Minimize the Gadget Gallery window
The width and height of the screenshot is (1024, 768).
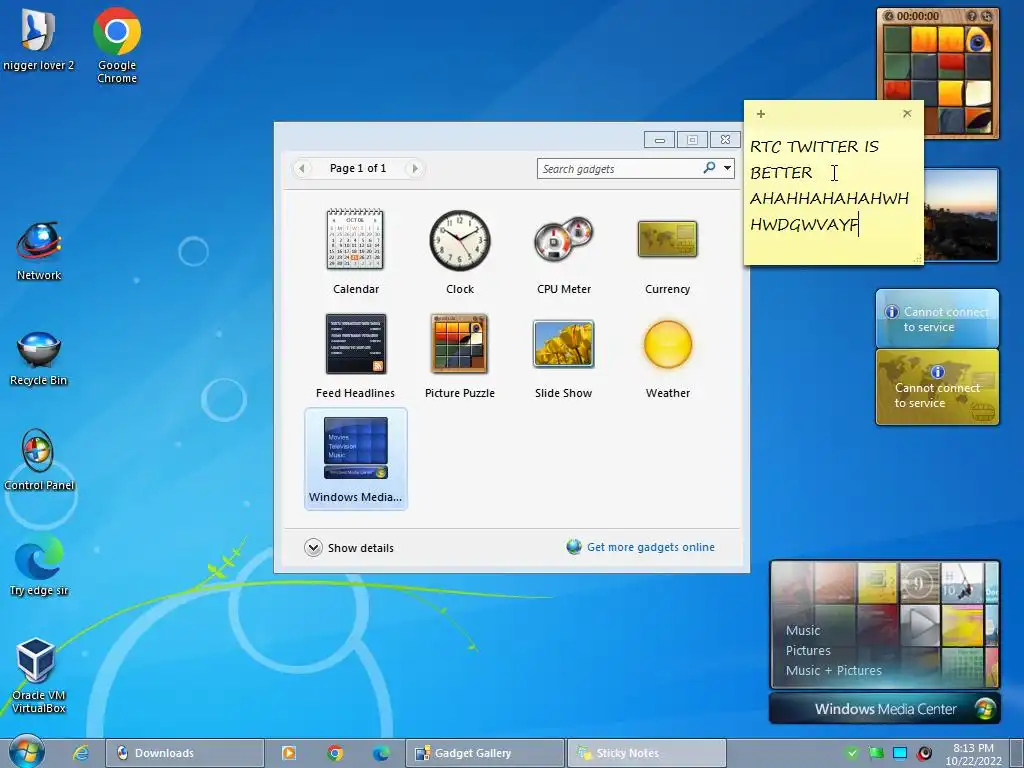tap(660, 140)
